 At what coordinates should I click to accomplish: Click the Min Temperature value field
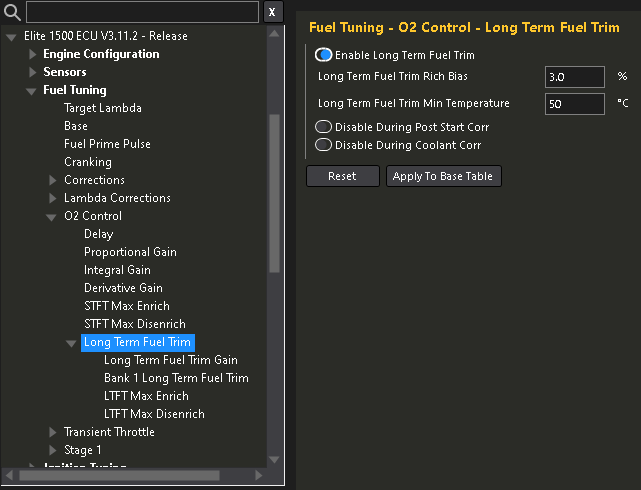(574, 104)
